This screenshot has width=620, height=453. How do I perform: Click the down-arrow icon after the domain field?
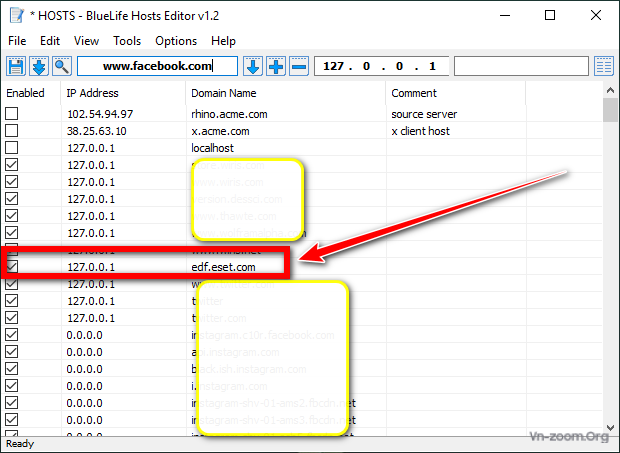253,66
